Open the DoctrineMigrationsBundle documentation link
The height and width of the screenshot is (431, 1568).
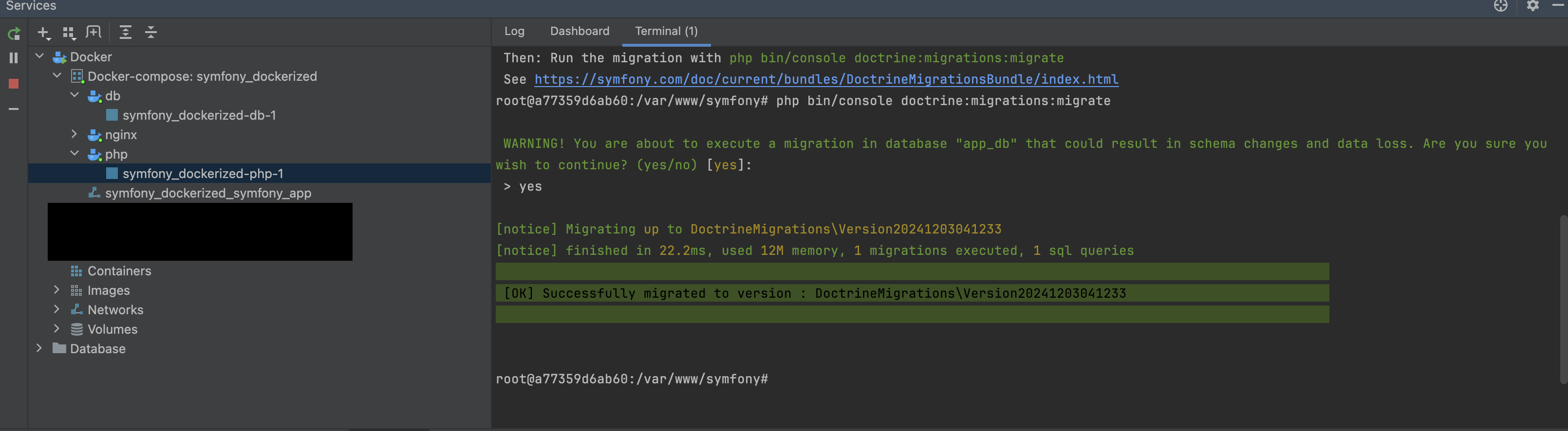[826, 80]
